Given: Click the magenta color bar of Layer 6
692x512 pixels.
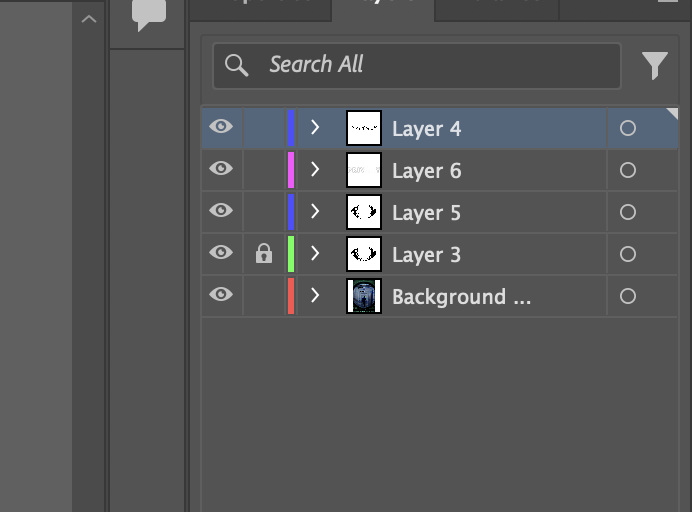Looking at the screenshot, I should (x=290, y=171).
